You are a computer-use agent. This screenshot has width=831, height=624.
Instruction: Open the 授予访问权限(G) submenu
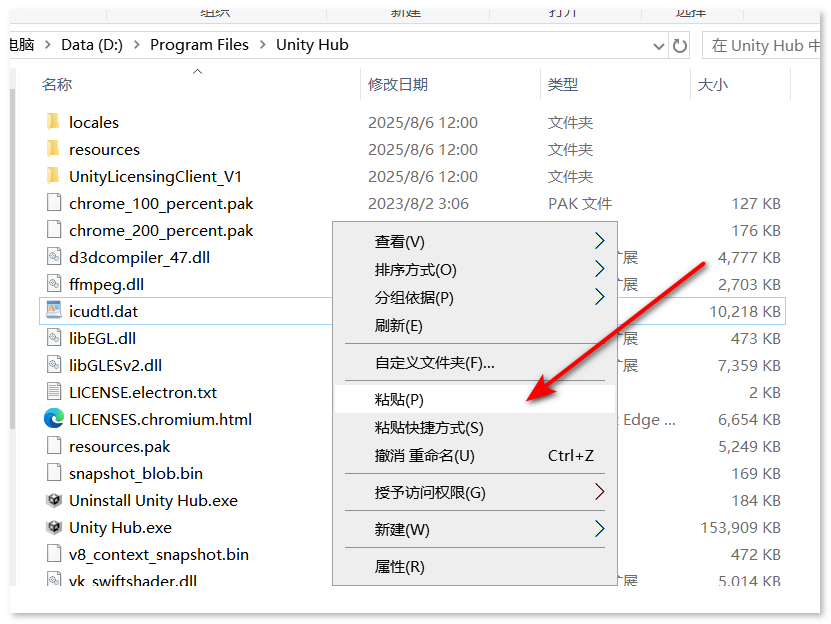[x=475, y=493]
